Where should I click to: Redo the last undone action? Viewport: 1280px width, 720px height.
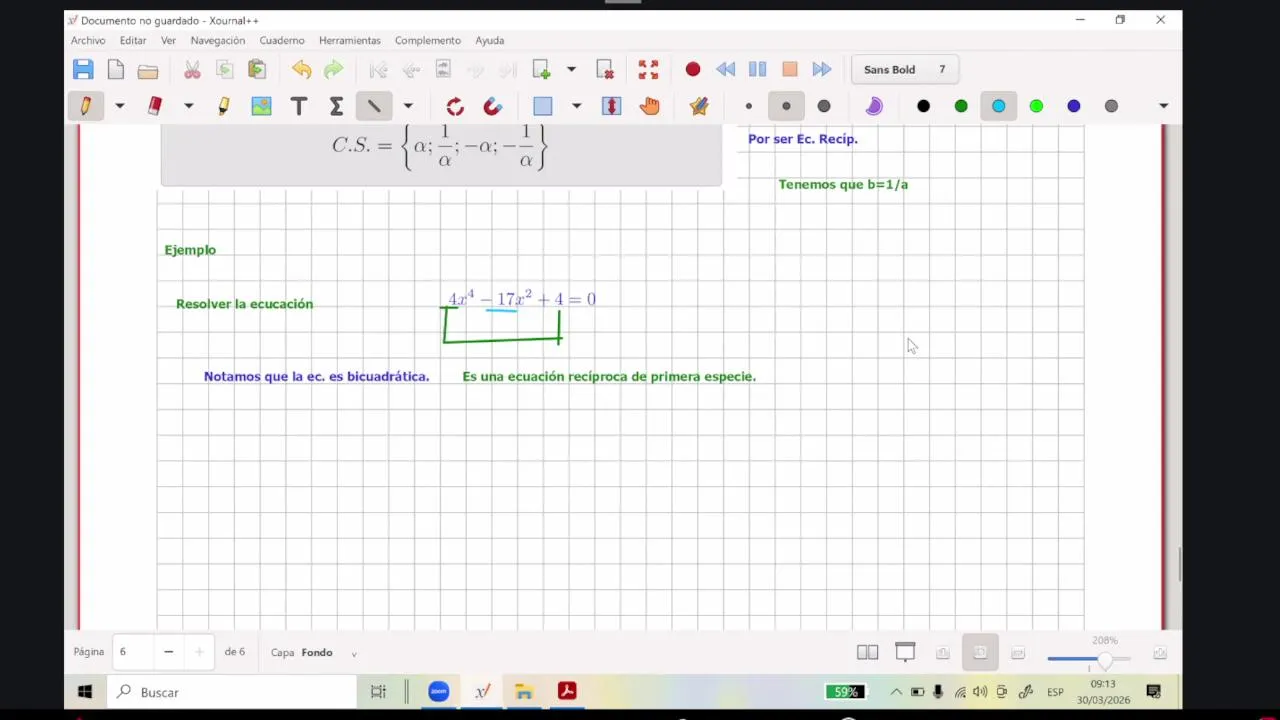point(333,69)
